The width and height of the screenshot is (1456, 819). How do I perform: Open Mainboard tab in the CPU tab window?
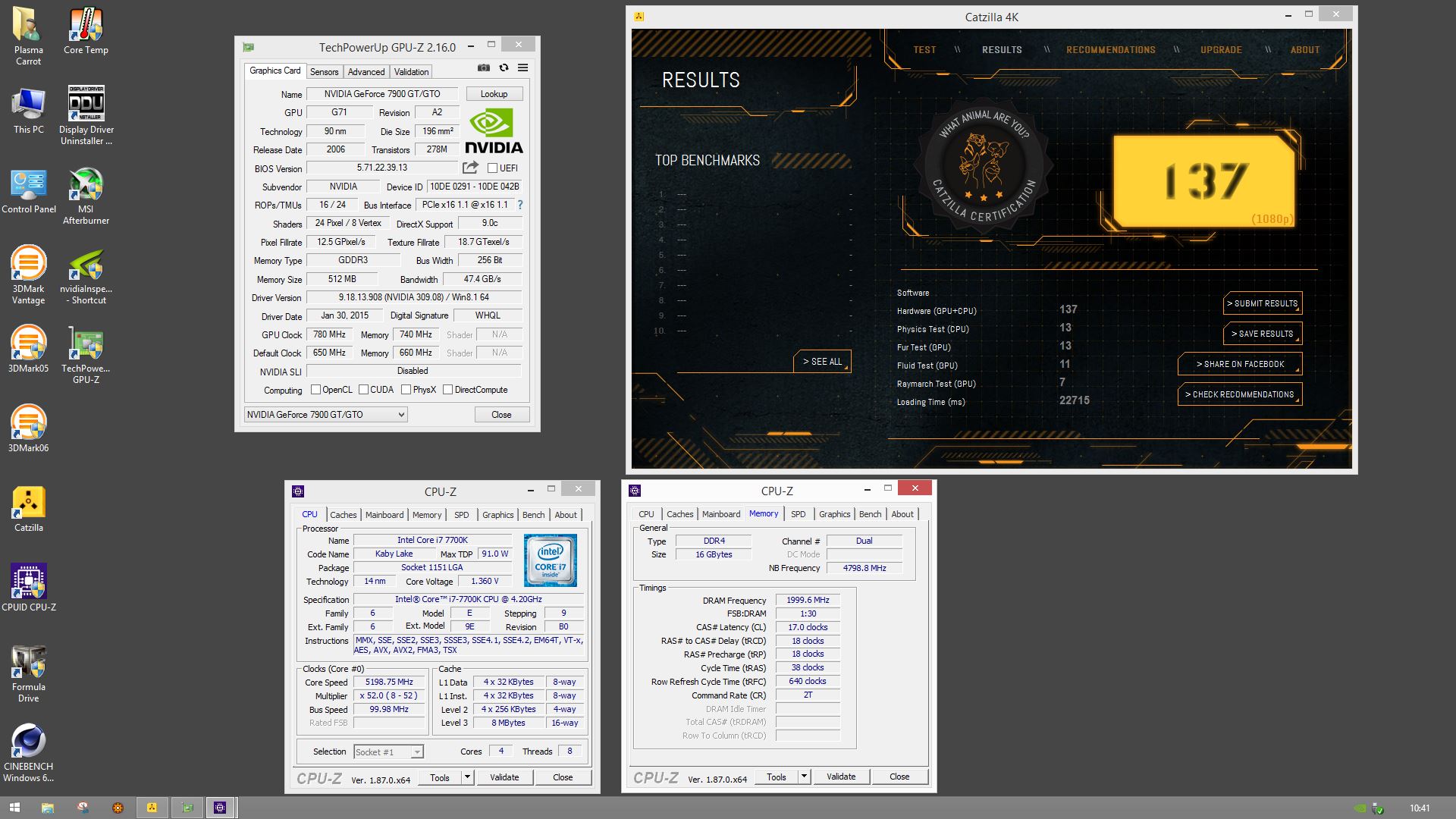coord(384,515)
